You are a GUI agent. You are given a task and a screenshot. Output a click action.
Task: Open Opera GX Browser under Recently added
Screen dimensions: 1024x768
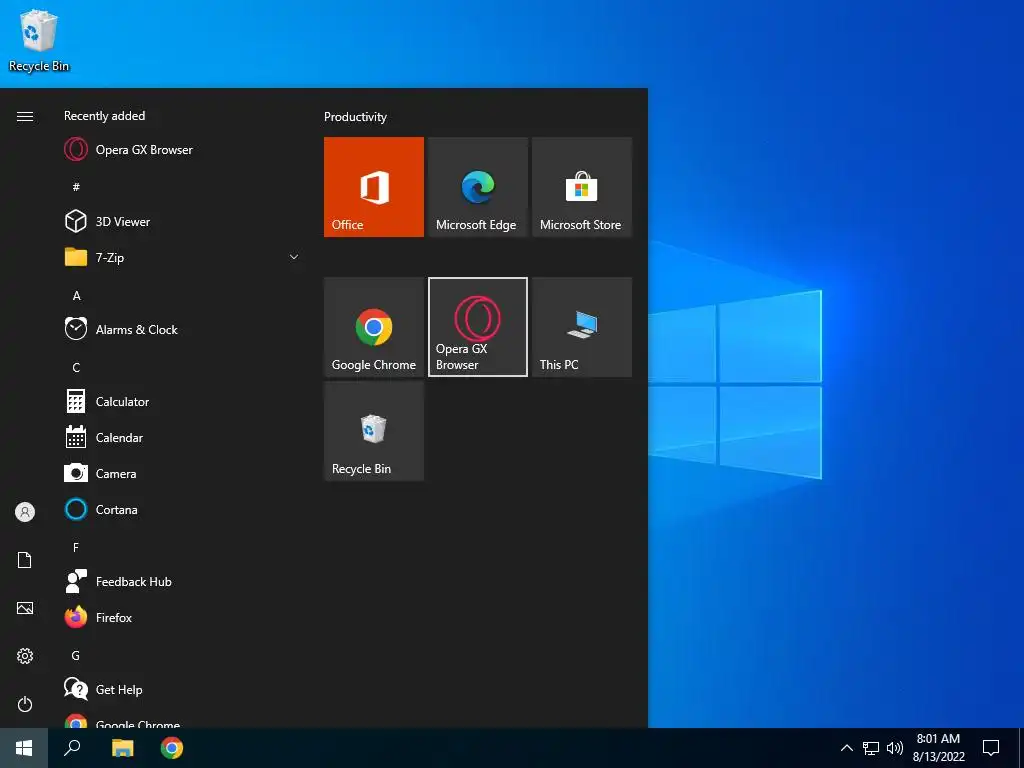[183, 150]
